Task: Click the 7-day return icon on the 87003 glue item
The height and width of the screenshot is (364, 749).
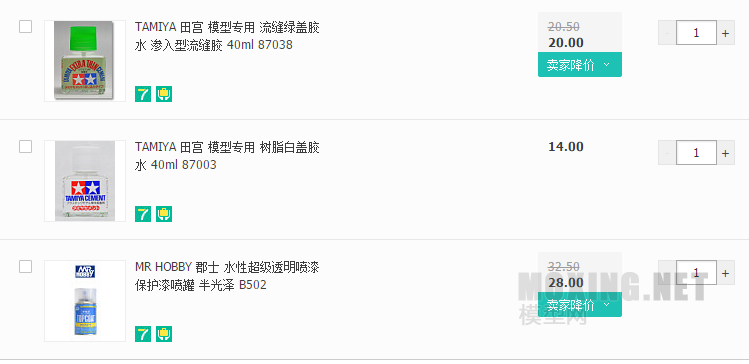Action: pyautogui.click(x=143, y=214)
